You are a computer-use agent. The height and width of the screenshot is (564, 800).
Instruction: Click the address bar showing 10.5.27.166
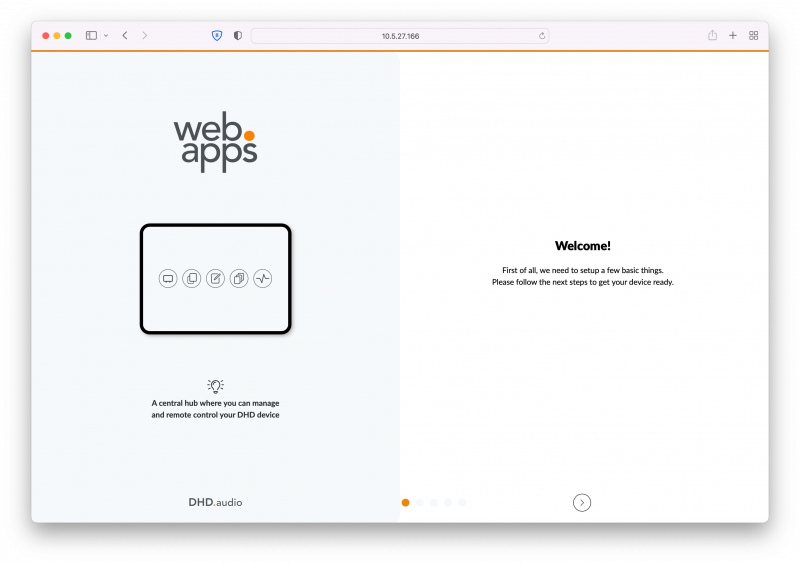tap(400, 36)
